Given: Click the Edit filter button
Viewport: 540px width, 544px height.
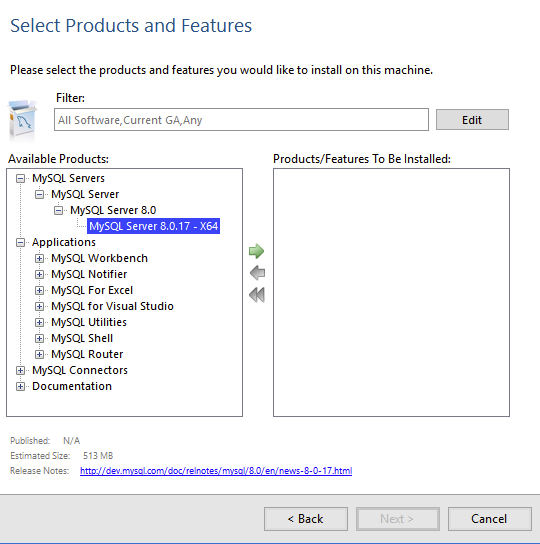Looking at the screenshot, I should 472,120.
